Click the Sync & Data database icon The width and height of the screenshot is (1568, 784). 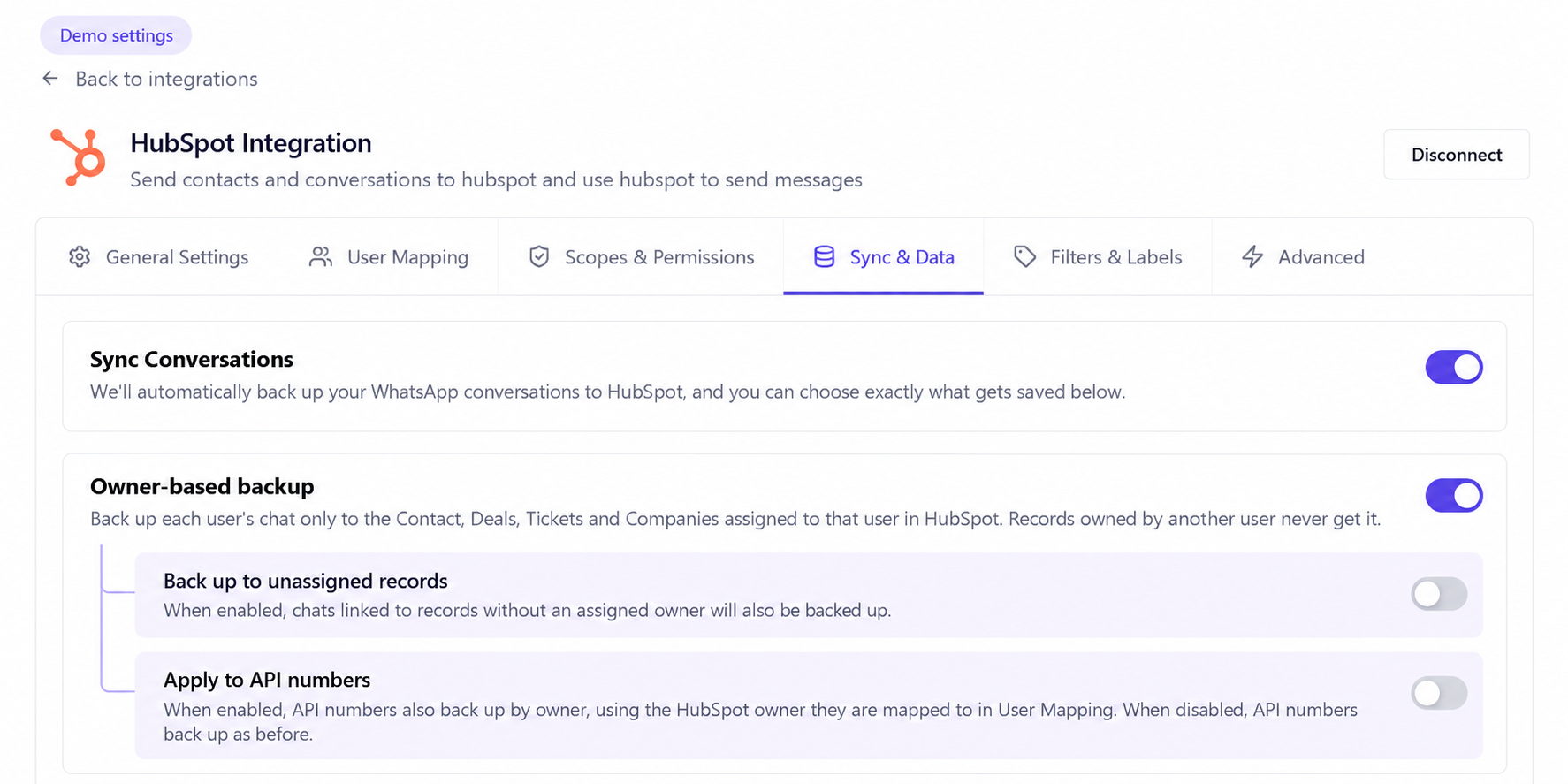coord(824,257)
